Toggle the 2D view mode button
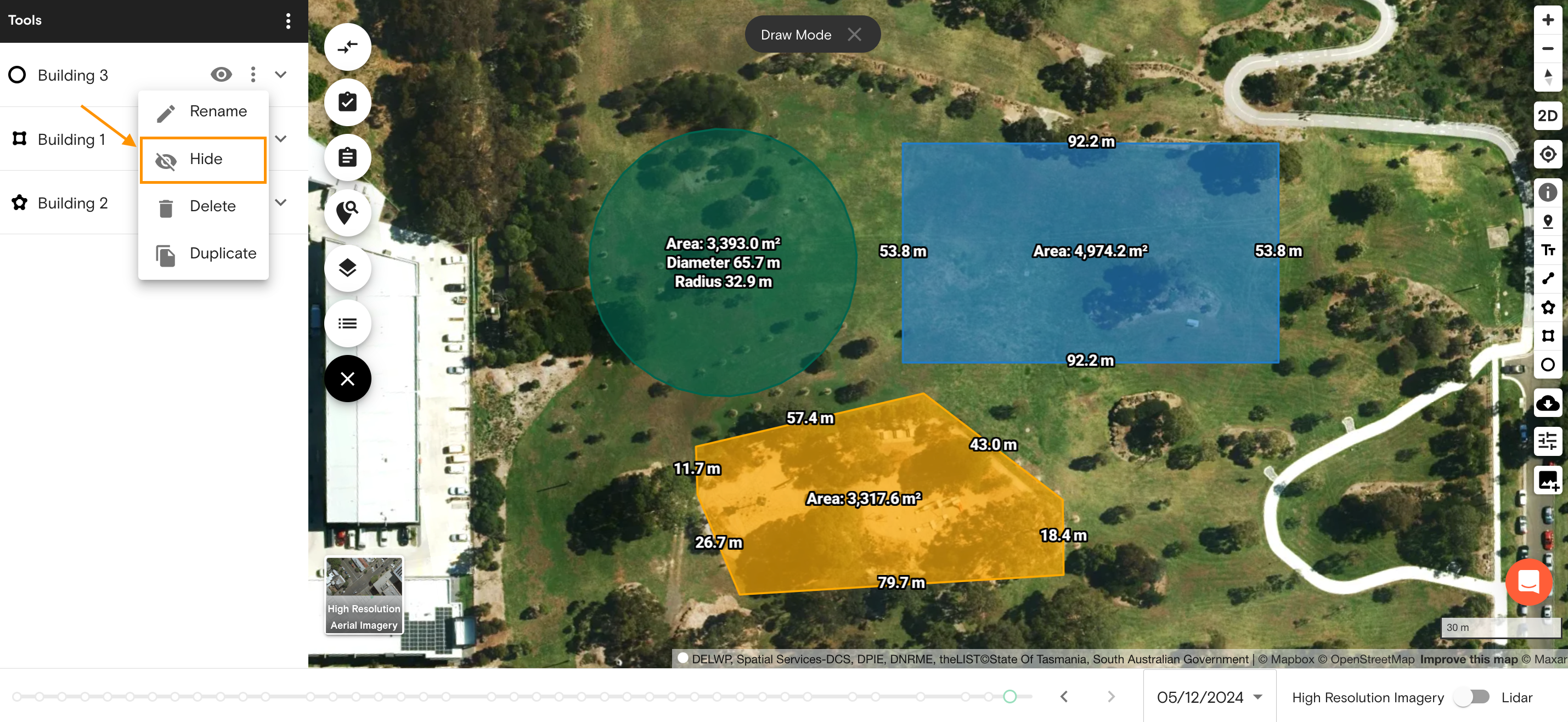1568x722 pixels. point(1547,116)
